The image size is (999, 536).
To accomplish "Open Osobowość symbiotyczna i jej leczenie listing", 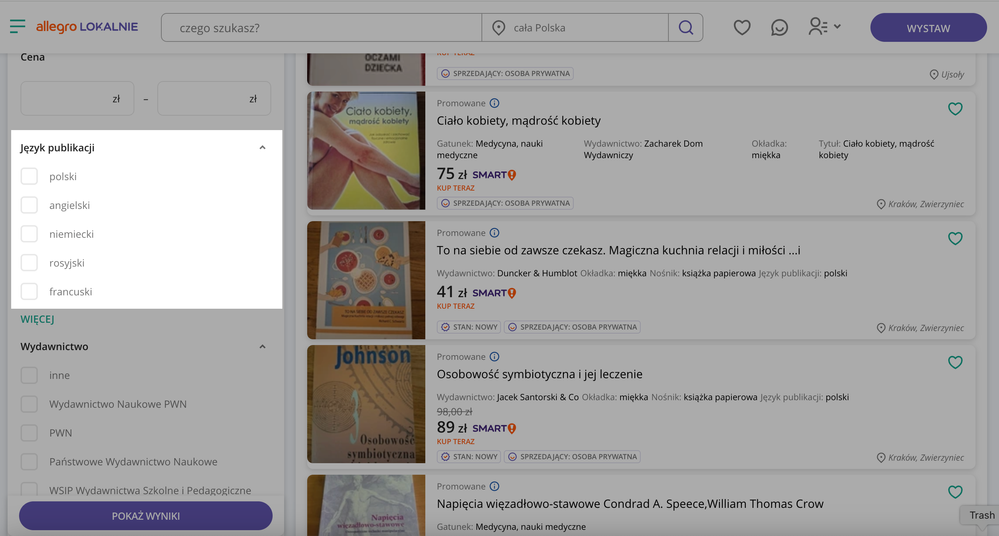I will [x=540, y=374].
